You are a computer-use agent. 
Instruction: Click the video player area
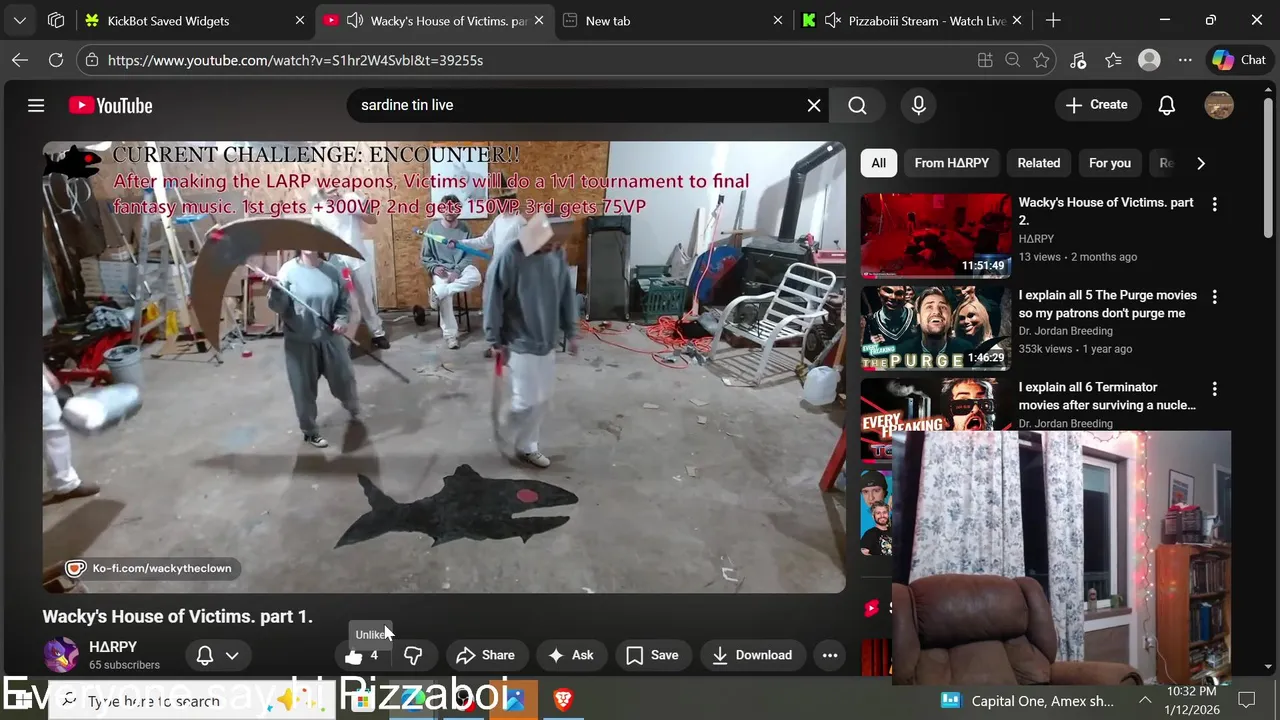coord(444,367)
